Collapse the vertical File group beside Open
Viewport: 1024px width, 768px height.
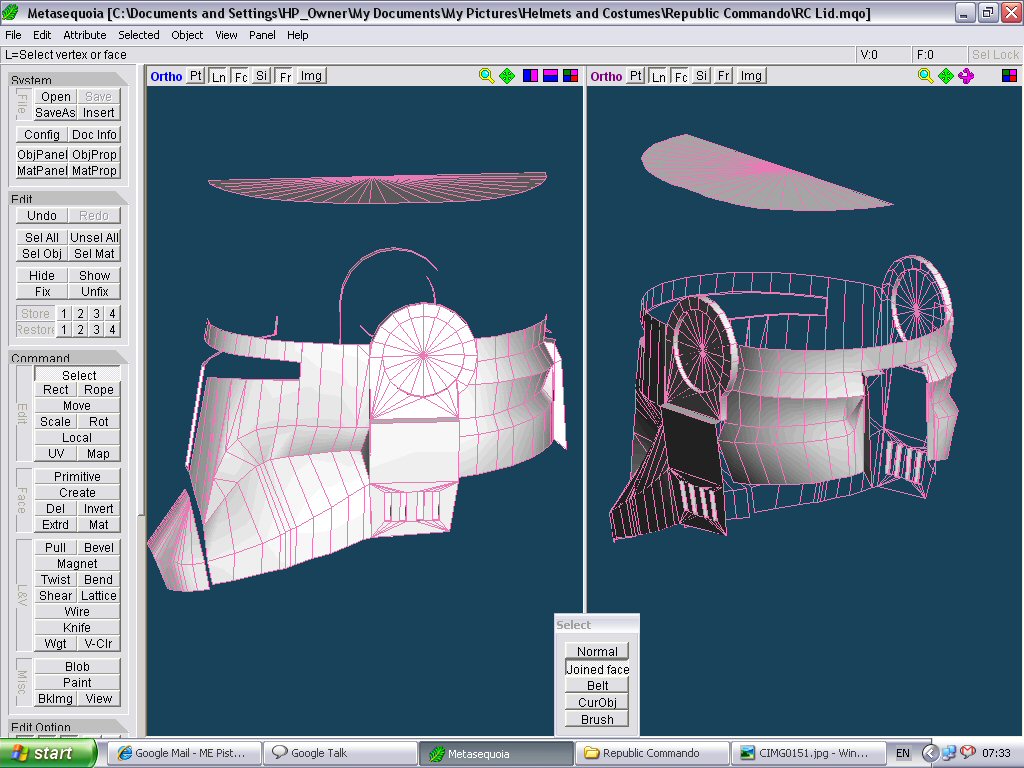point(22,104)
